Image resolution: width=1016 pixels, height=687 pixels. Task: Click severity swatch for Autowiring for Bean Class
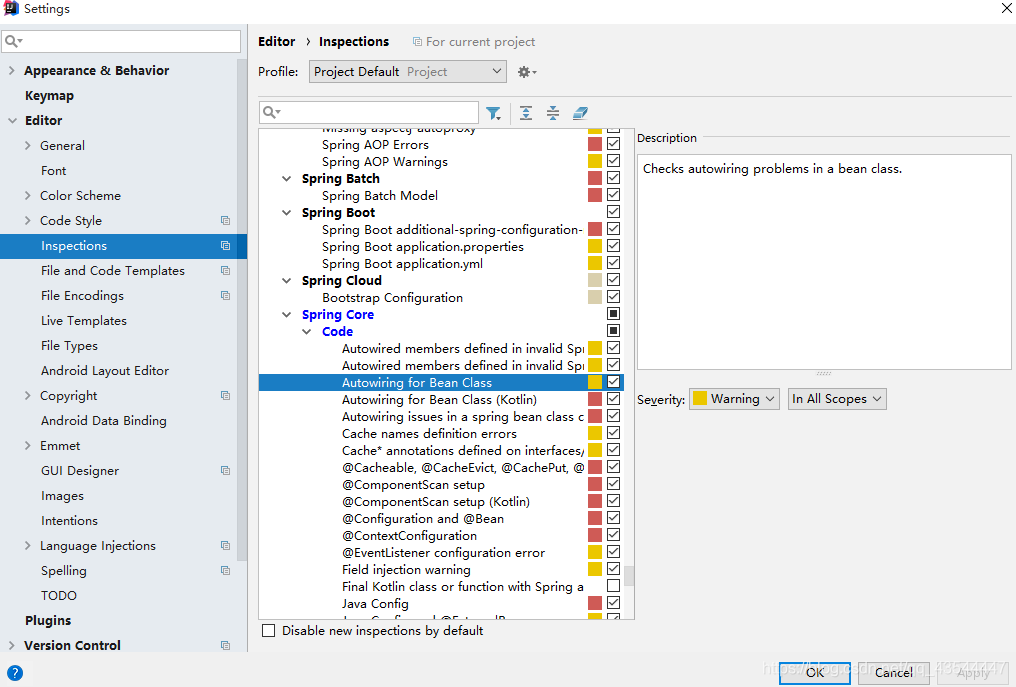point(595,382)
